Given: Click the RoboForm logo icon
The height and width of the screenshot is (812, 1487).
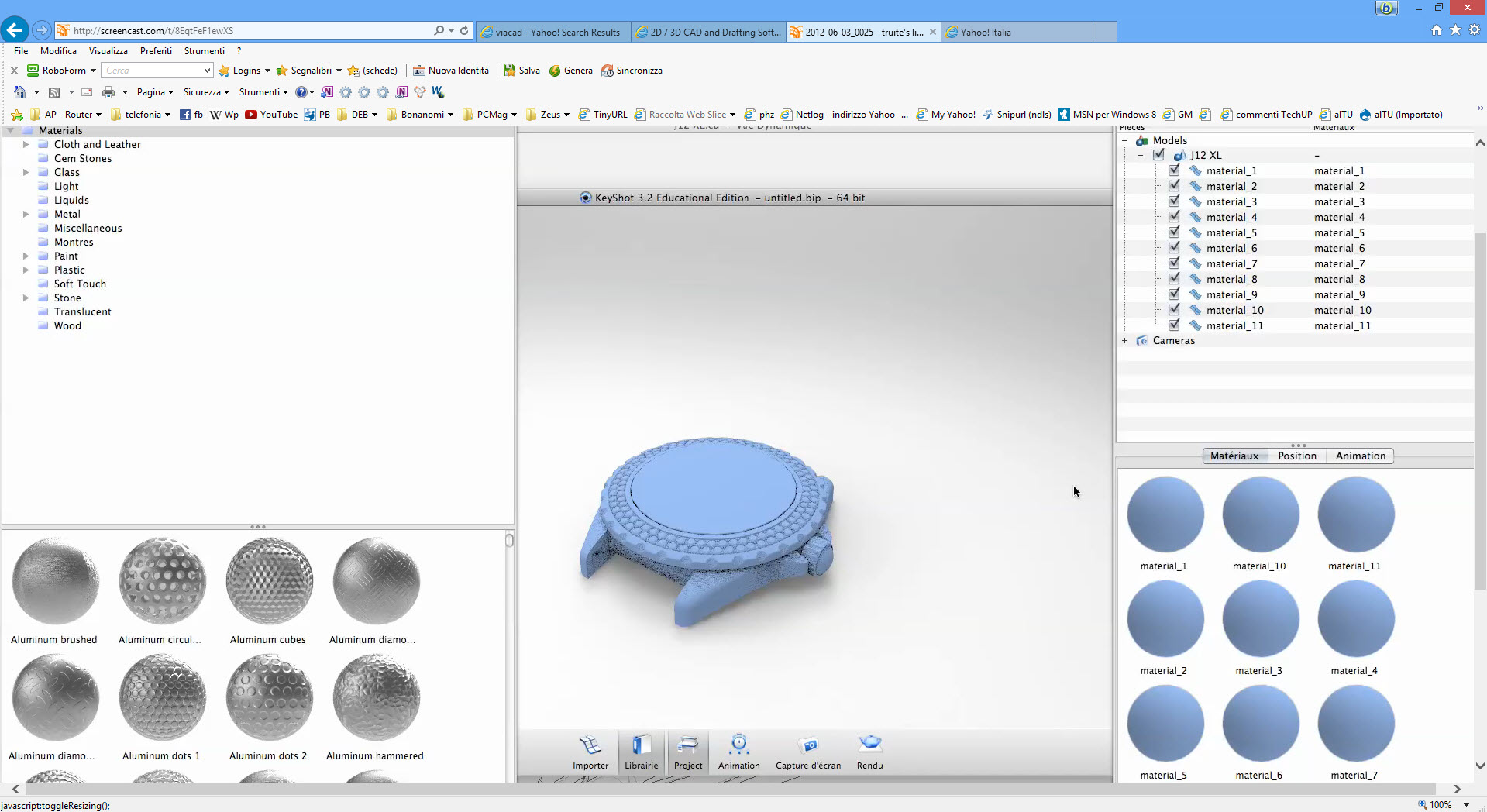Looking at the screenshot, I should click(33, 70).
